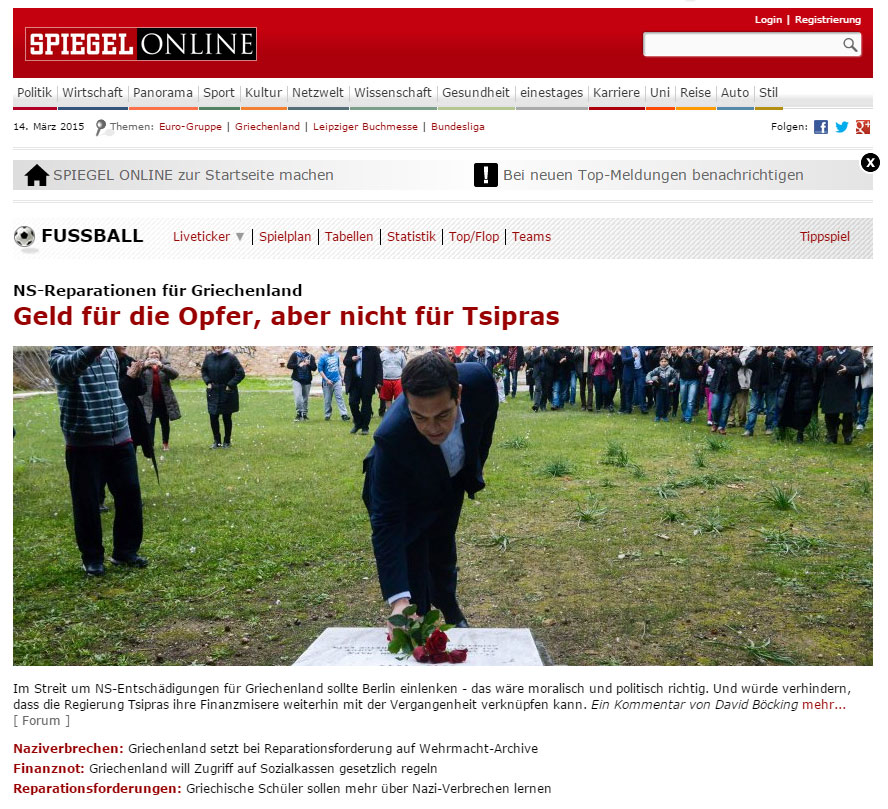
Task: Open the Twitter follow icon
Action: (x=842, y=127)
